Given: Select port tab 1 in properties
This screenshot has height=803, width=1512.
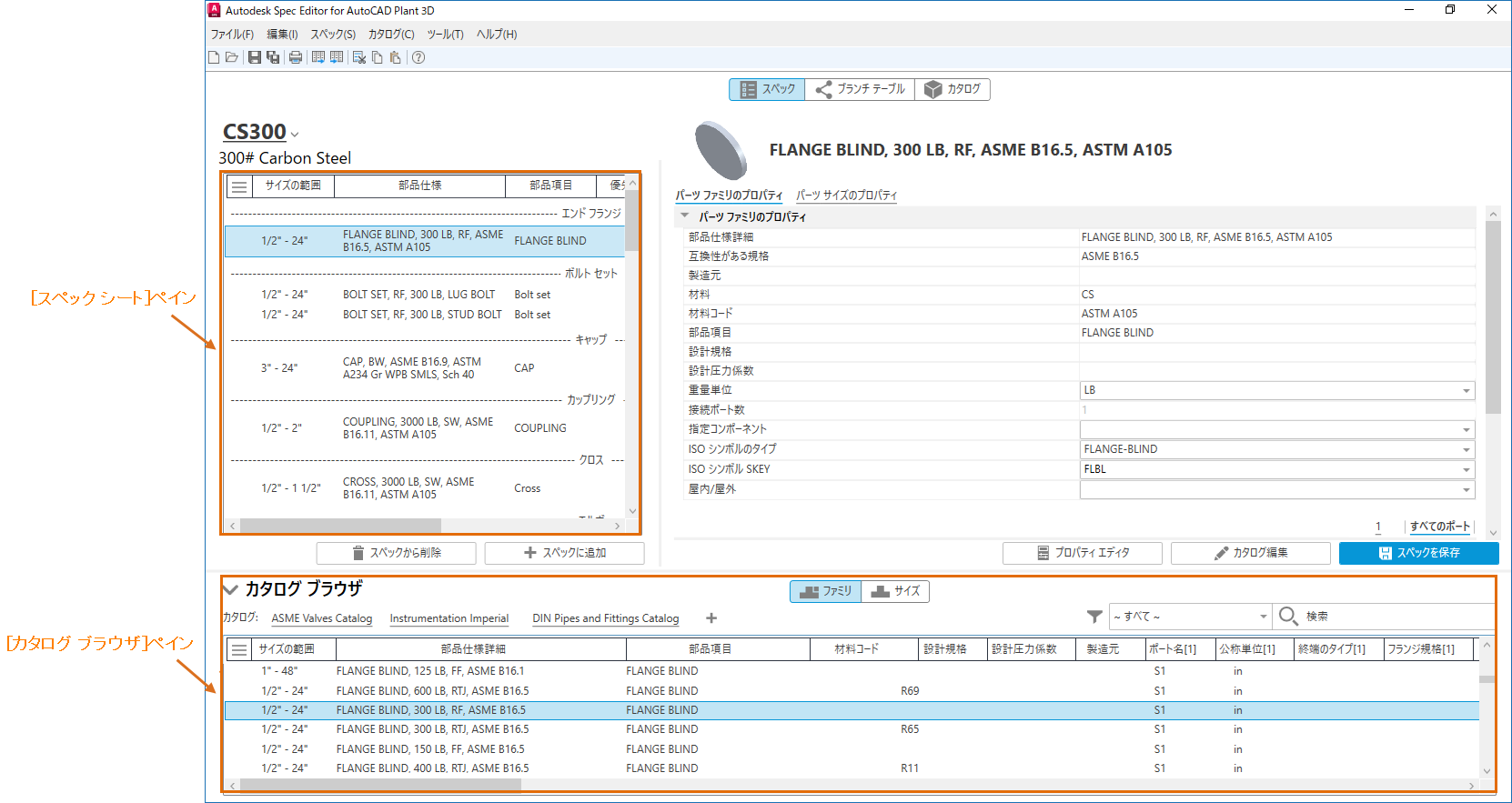Looking at the screenshot, I should click(x=1378, y=527).
